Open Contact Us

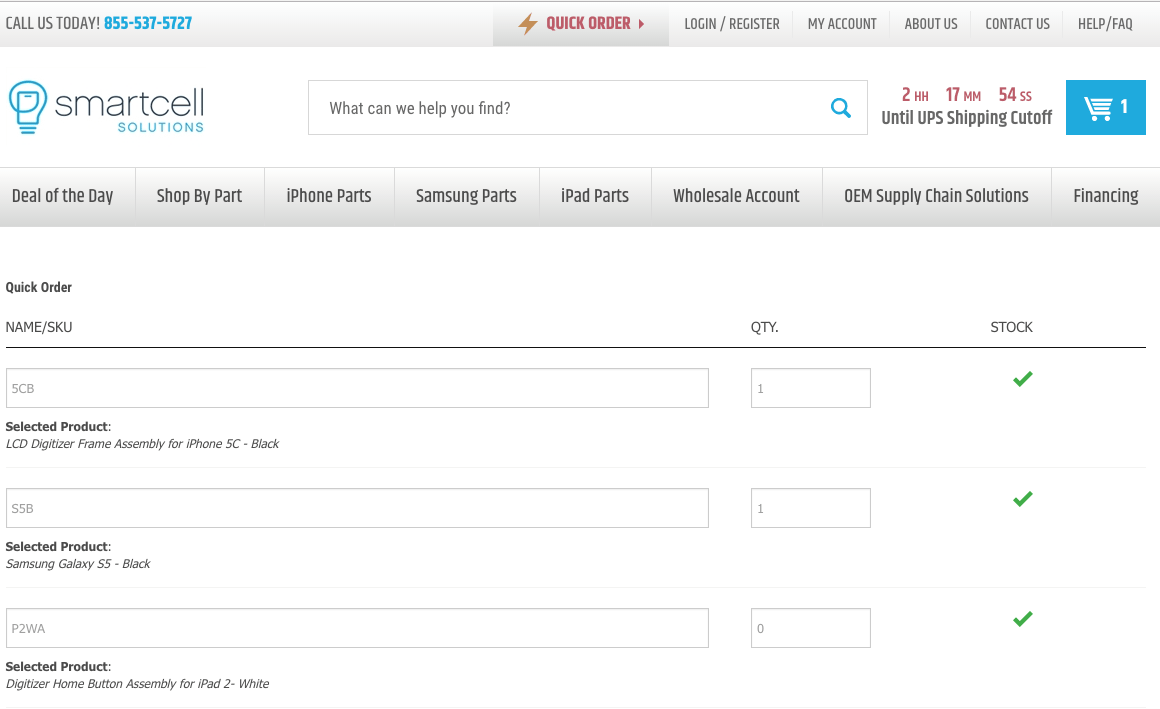tap(1017, 24)
